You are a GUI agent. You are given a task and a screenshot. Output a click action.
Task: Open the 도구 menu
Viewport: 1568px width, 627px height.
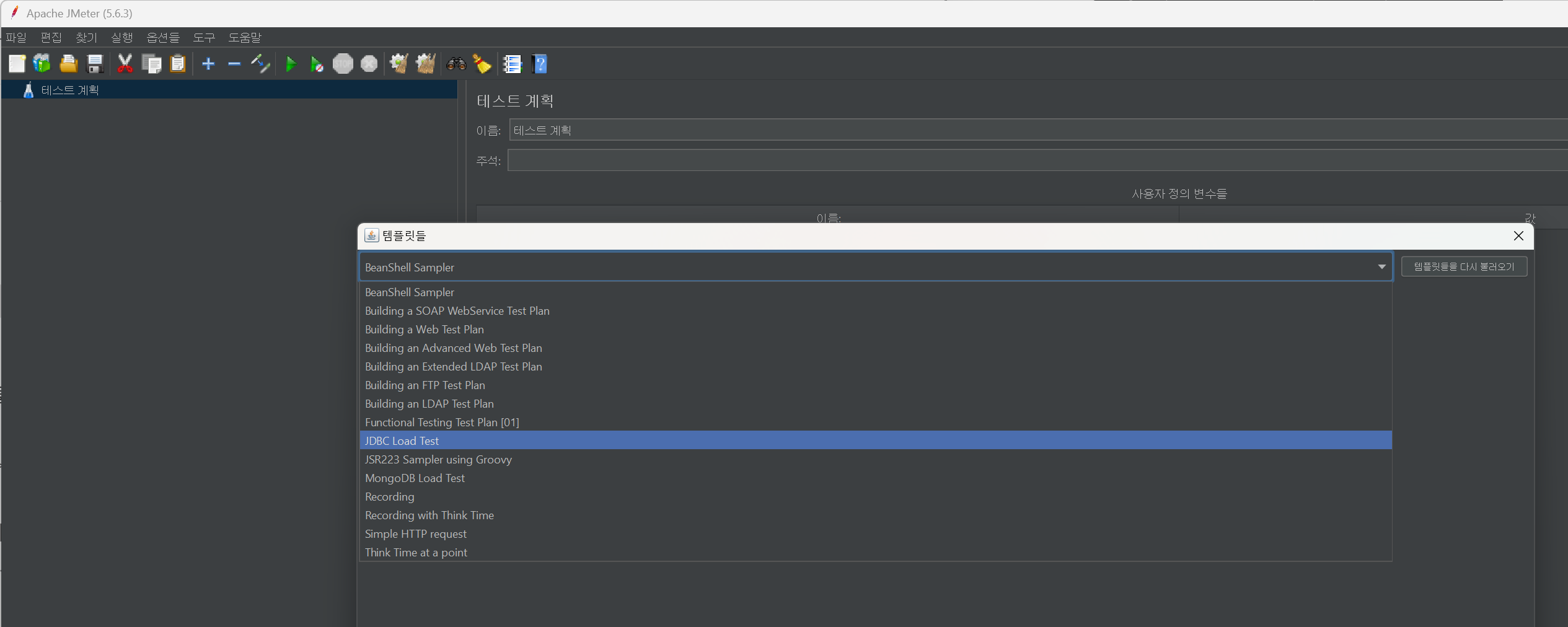204,37
